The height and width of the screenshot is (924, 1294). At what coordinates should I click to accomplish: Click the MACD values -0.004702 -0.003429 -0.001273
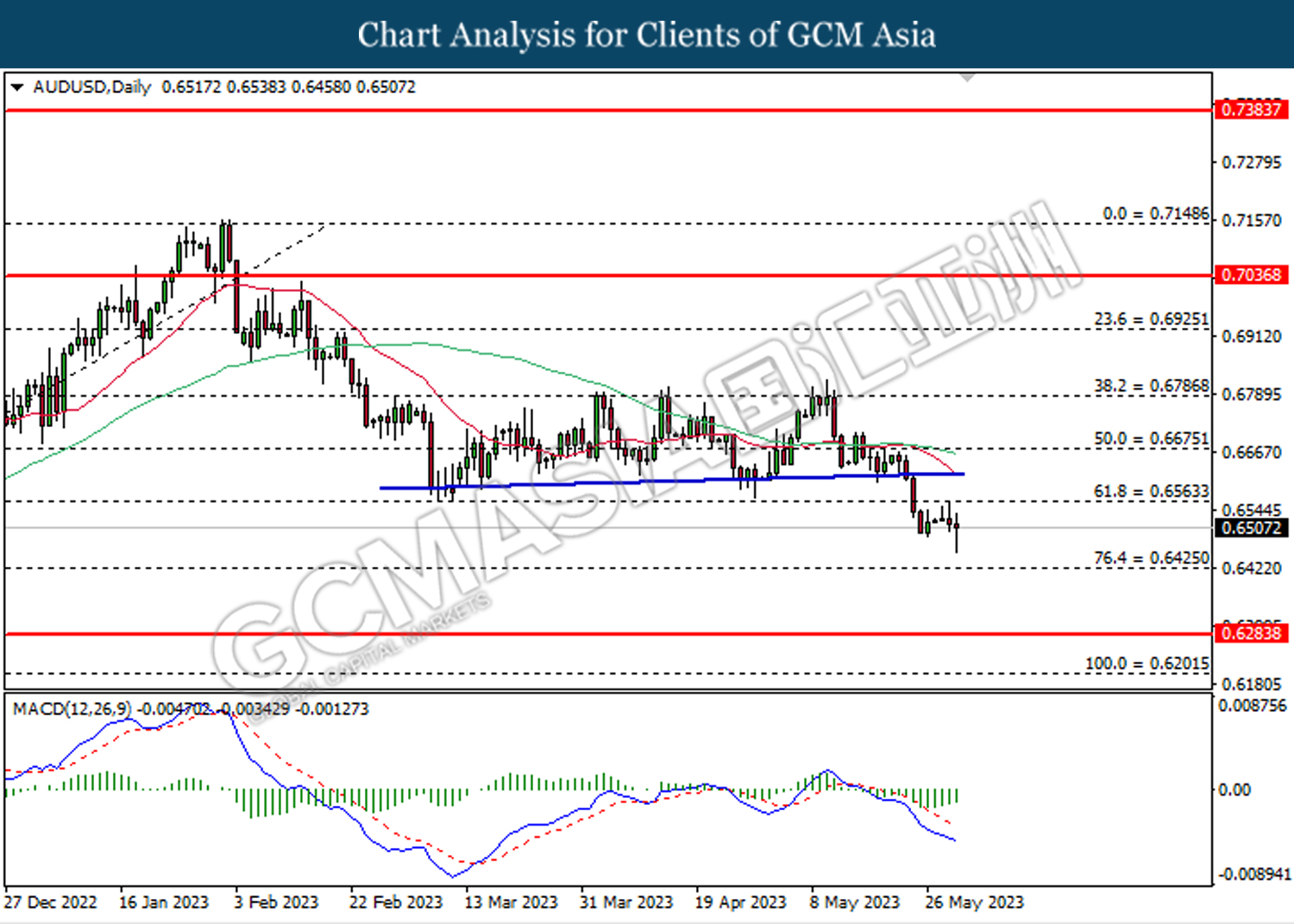click(x=252, y=709)
